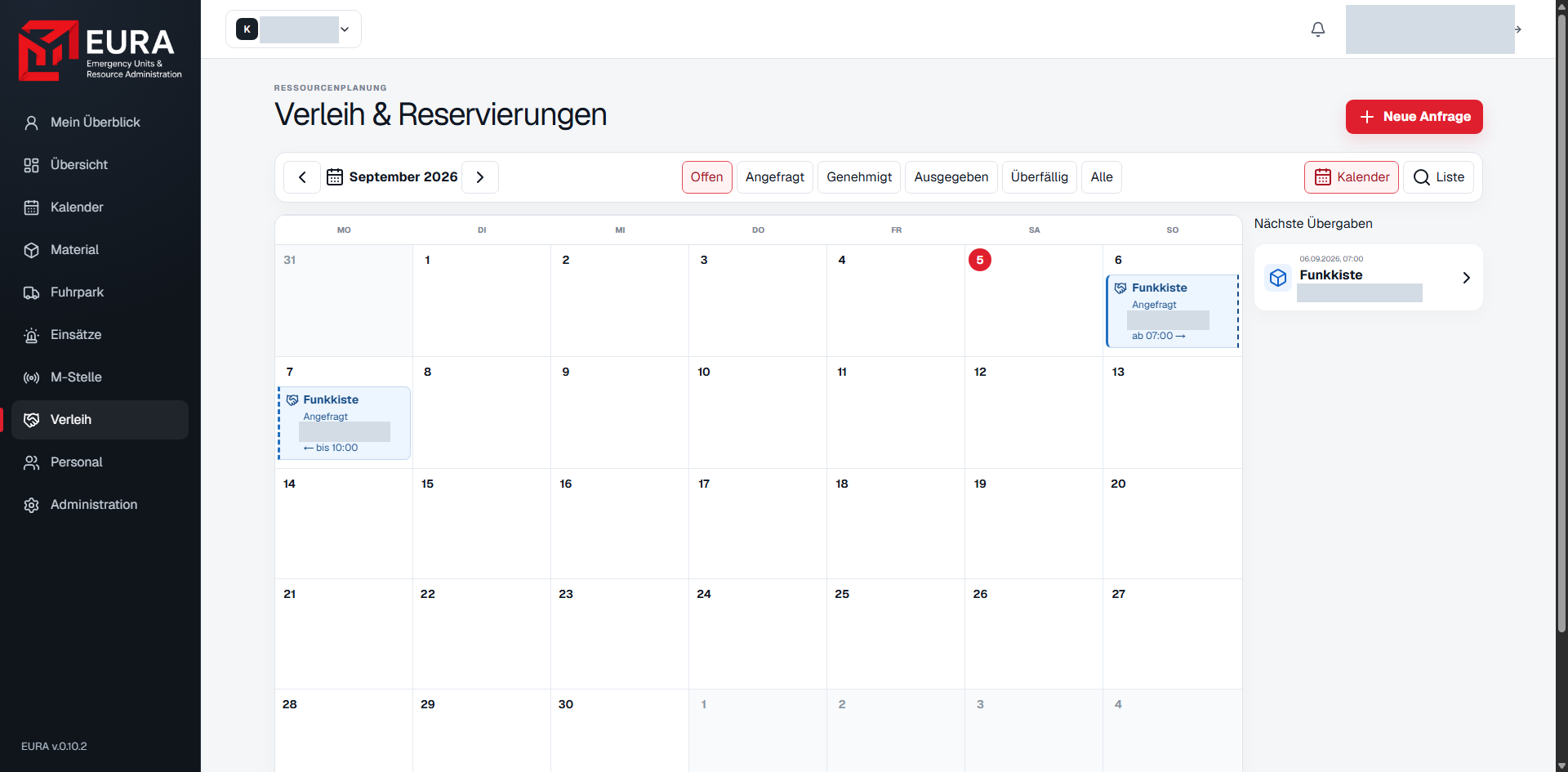Select the Genehmigt filter
Image resolution: width=1568 pixels, height=772 pixels.
(x=859, y=177)
